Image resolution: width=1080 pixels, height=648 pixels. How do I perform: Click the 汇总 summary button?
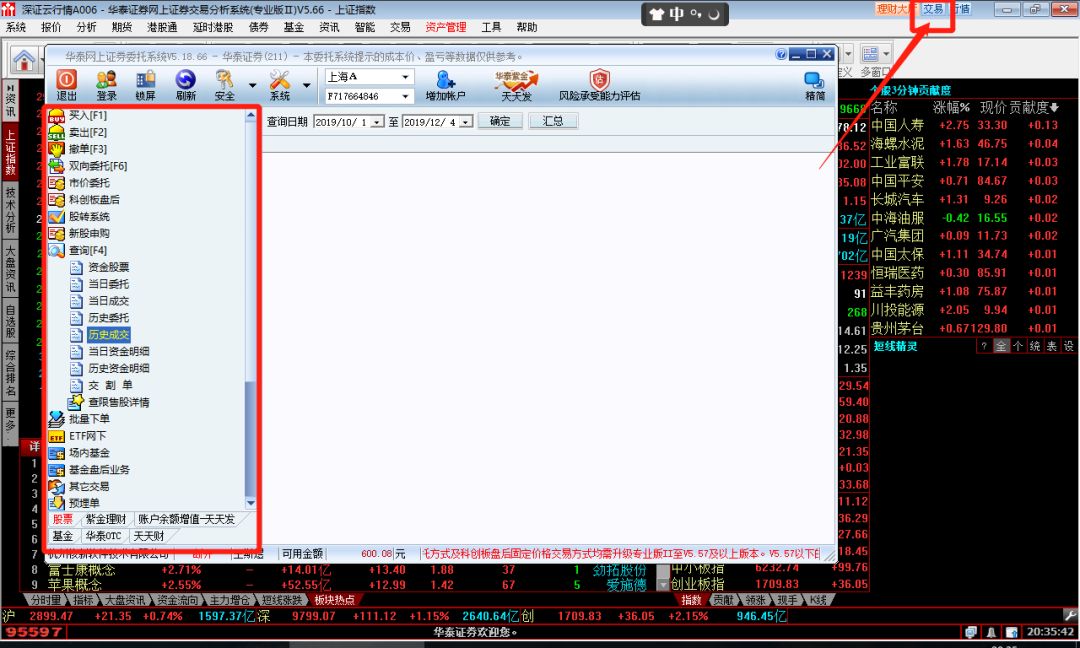(x=553, y=121)
